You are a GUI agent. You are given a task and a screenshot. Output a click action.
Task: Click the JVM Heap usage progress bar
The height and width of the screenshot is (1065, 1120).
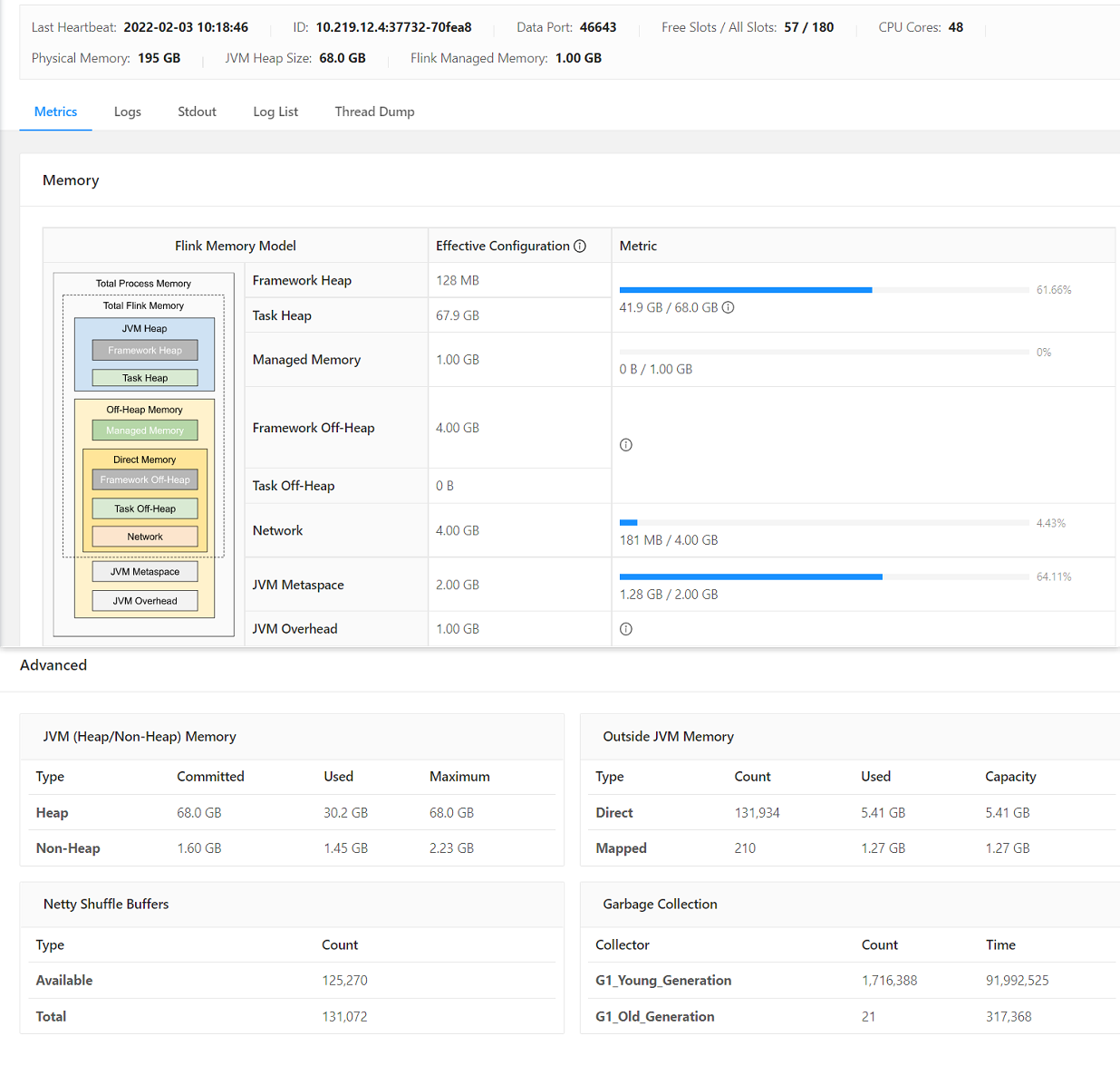click(x=823, y=290)
